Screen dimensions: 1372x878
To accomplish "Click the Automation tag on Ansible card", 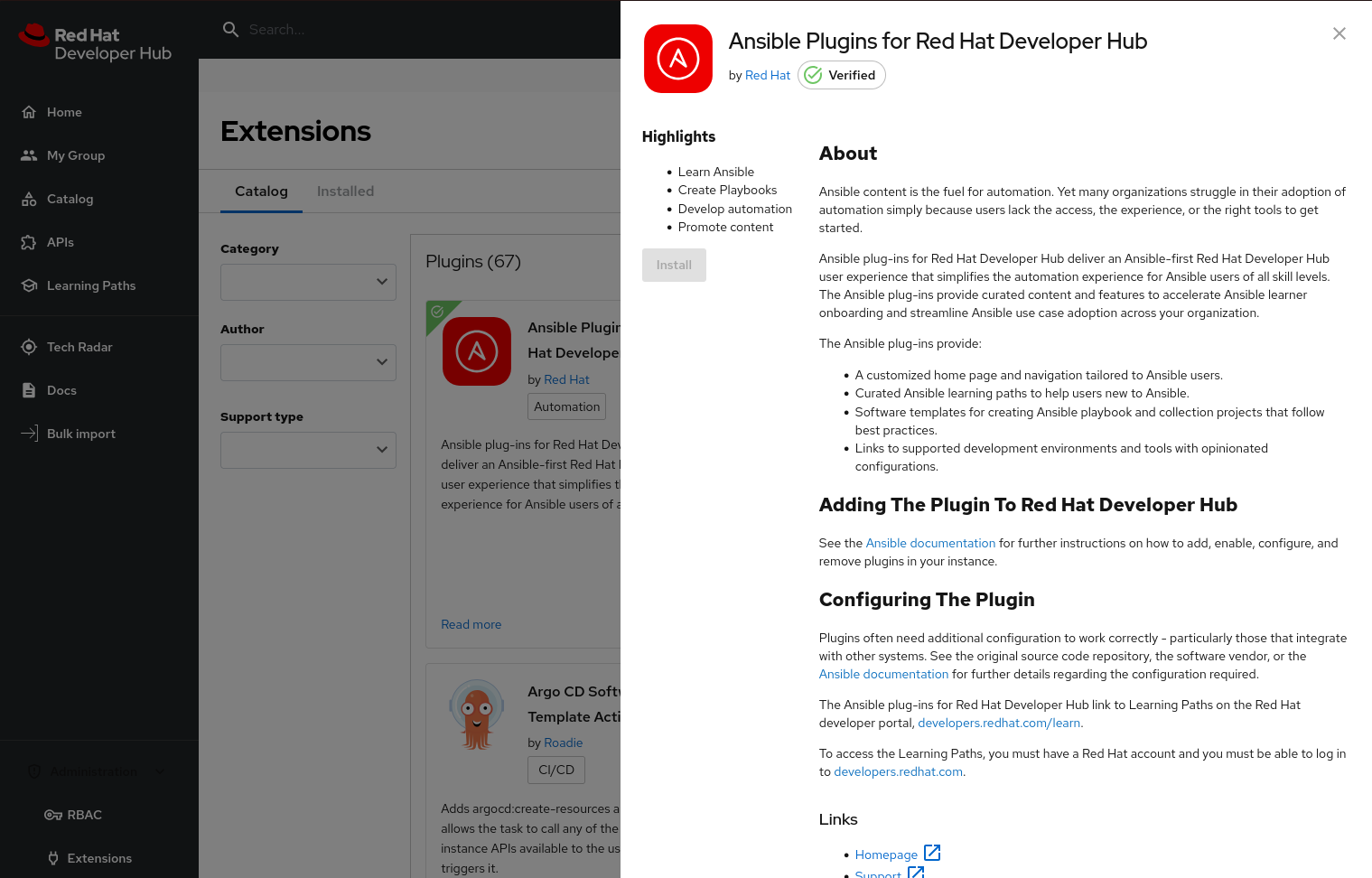I will [567, 406].
